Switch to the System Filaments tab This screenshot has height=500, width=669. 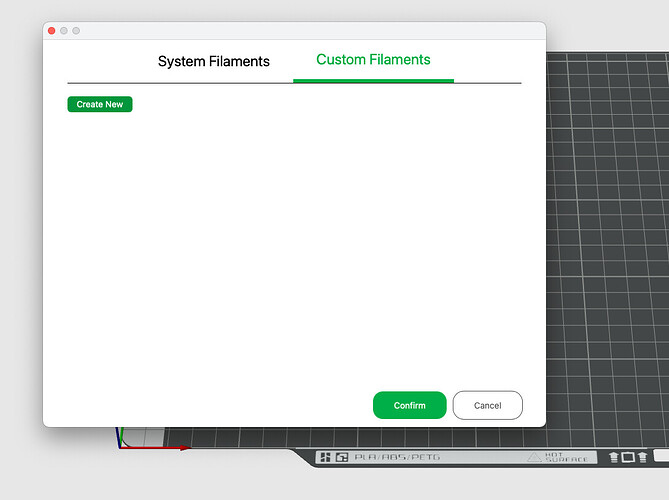(213, 61)
